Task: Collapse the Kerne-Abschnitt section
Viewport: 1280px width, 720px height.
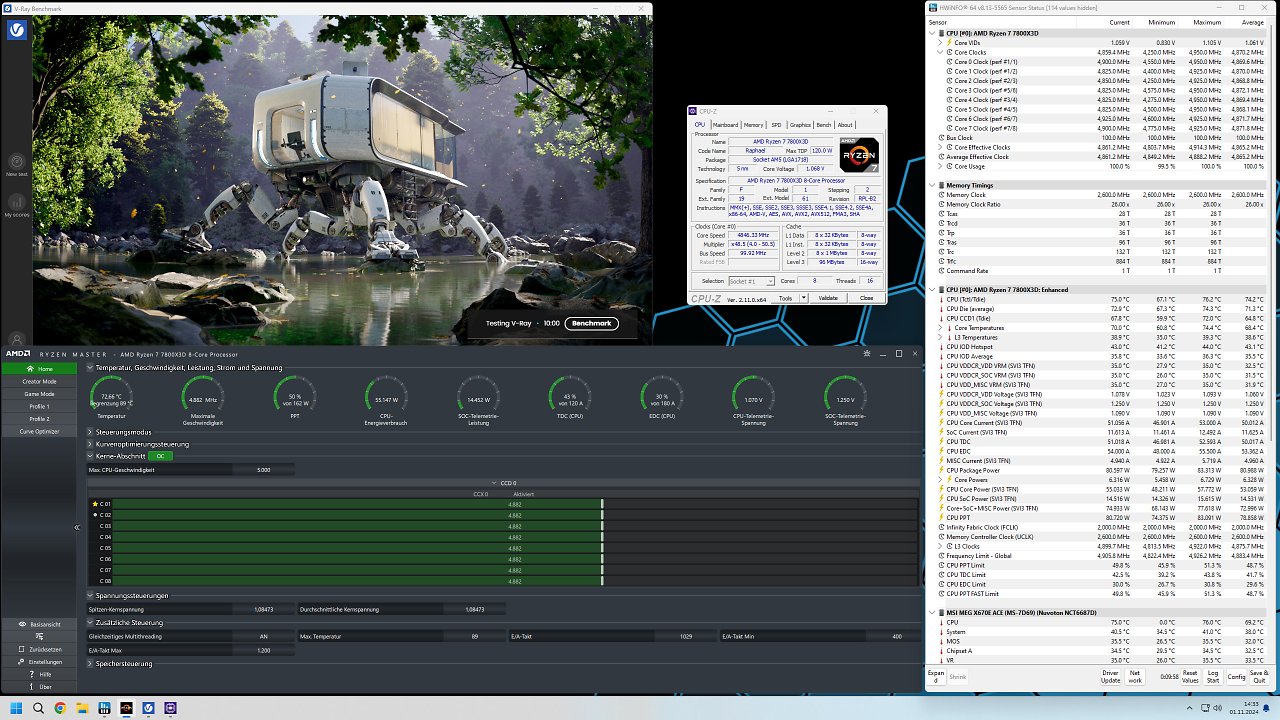Action: (x=90, y=456)
